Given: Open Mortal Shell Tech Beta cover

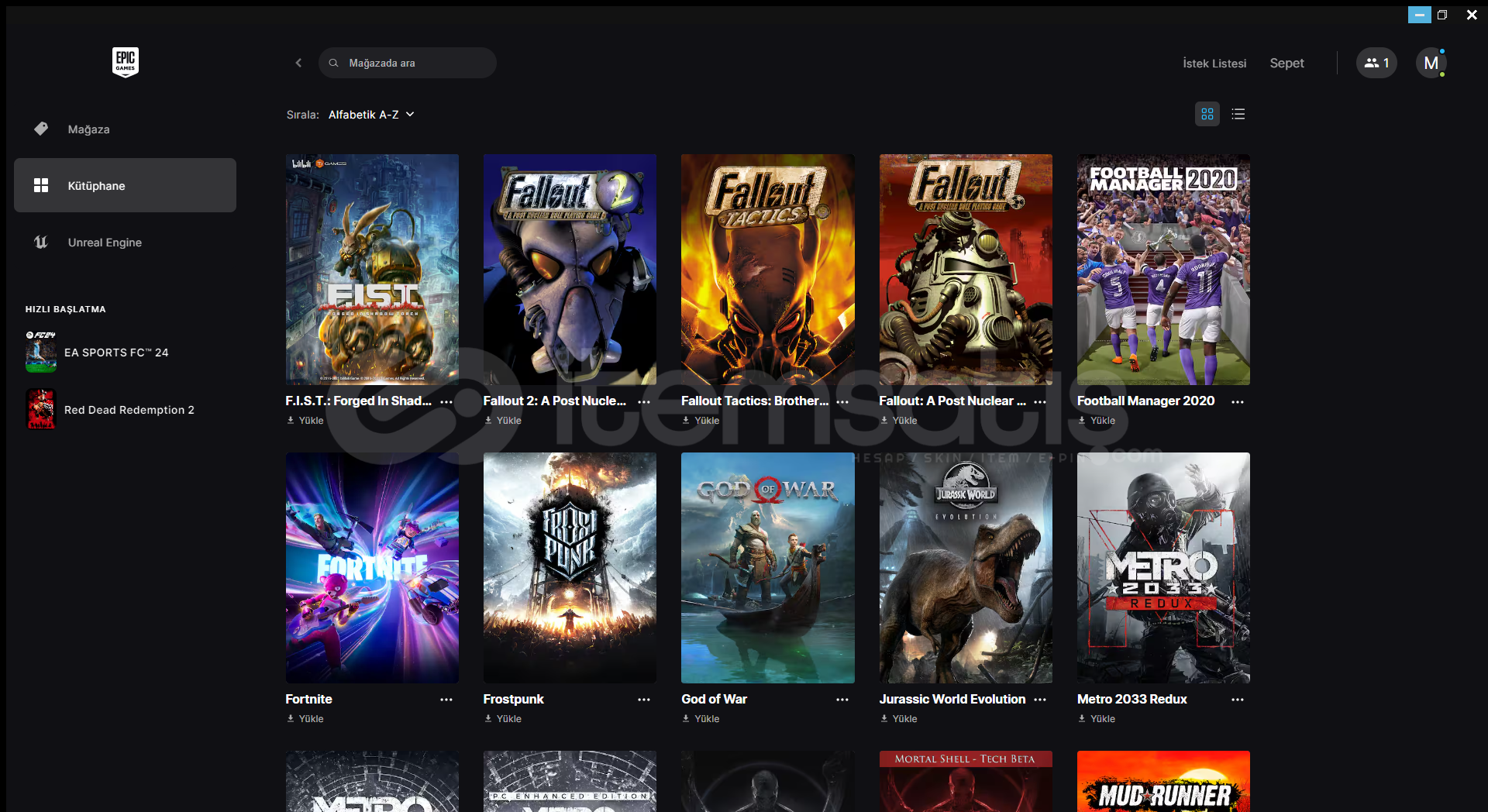Looking at the screenshot, I should [x=966, y=781].
